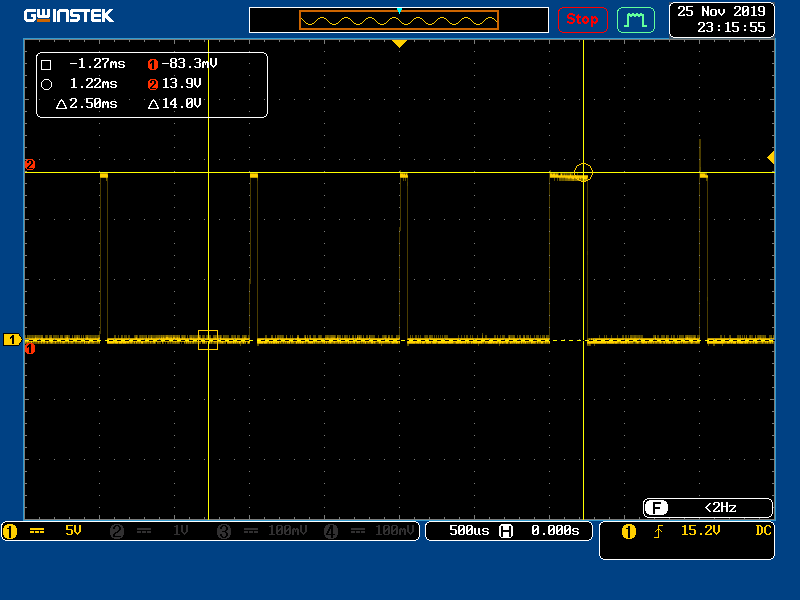Viewport: 800px width, 600px height.
Task: Click the waveform memory overview bar
Action: [399, 20]
